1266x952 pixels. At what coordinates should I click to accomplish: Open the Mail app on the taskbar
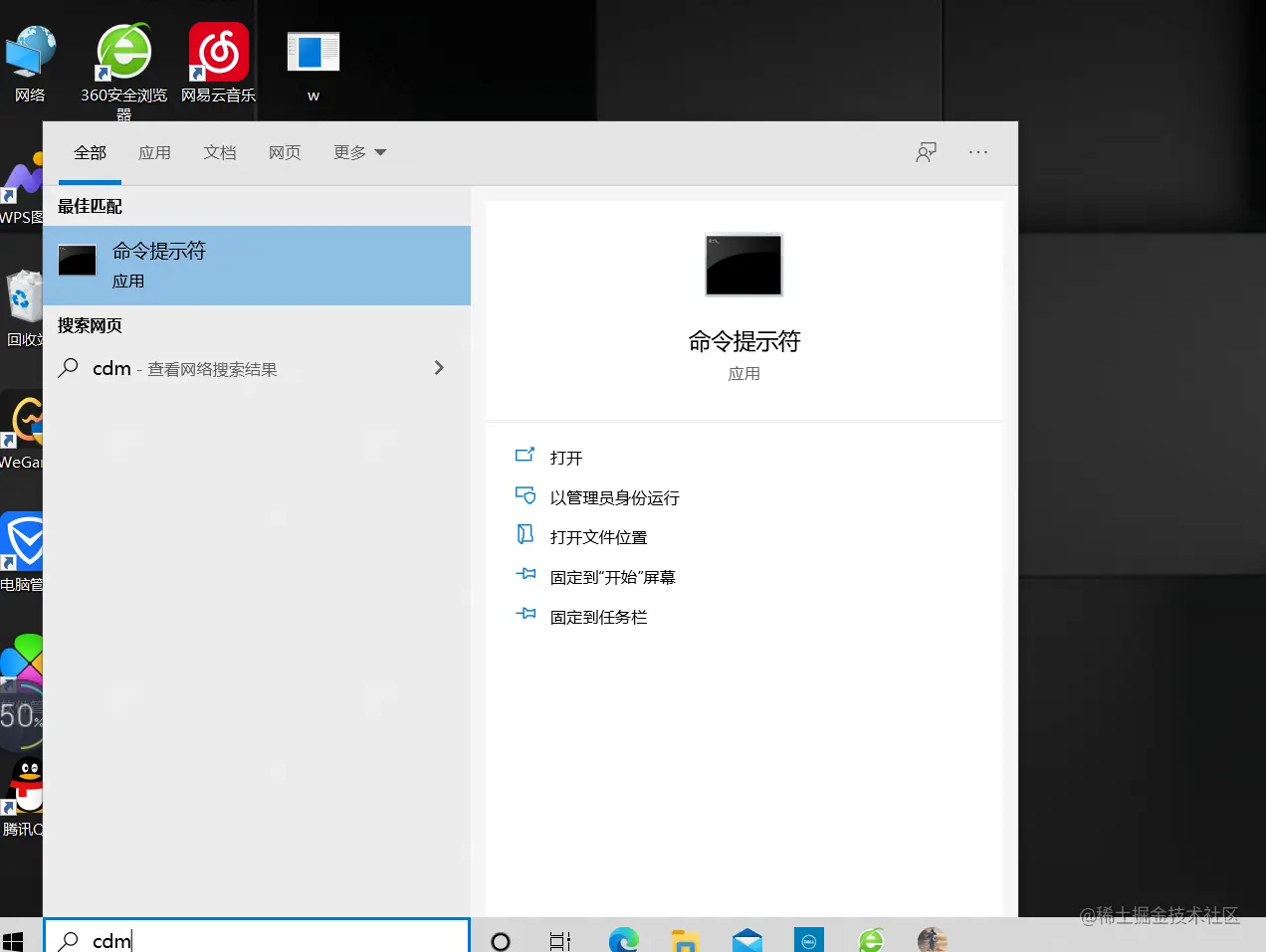tap(746, 939)
